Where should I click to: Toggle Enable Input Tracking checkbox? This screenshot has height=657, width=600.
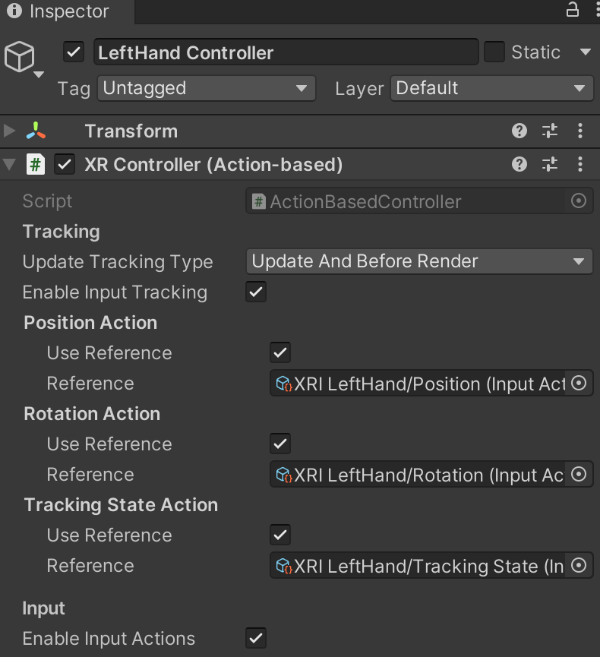(256, 292)
